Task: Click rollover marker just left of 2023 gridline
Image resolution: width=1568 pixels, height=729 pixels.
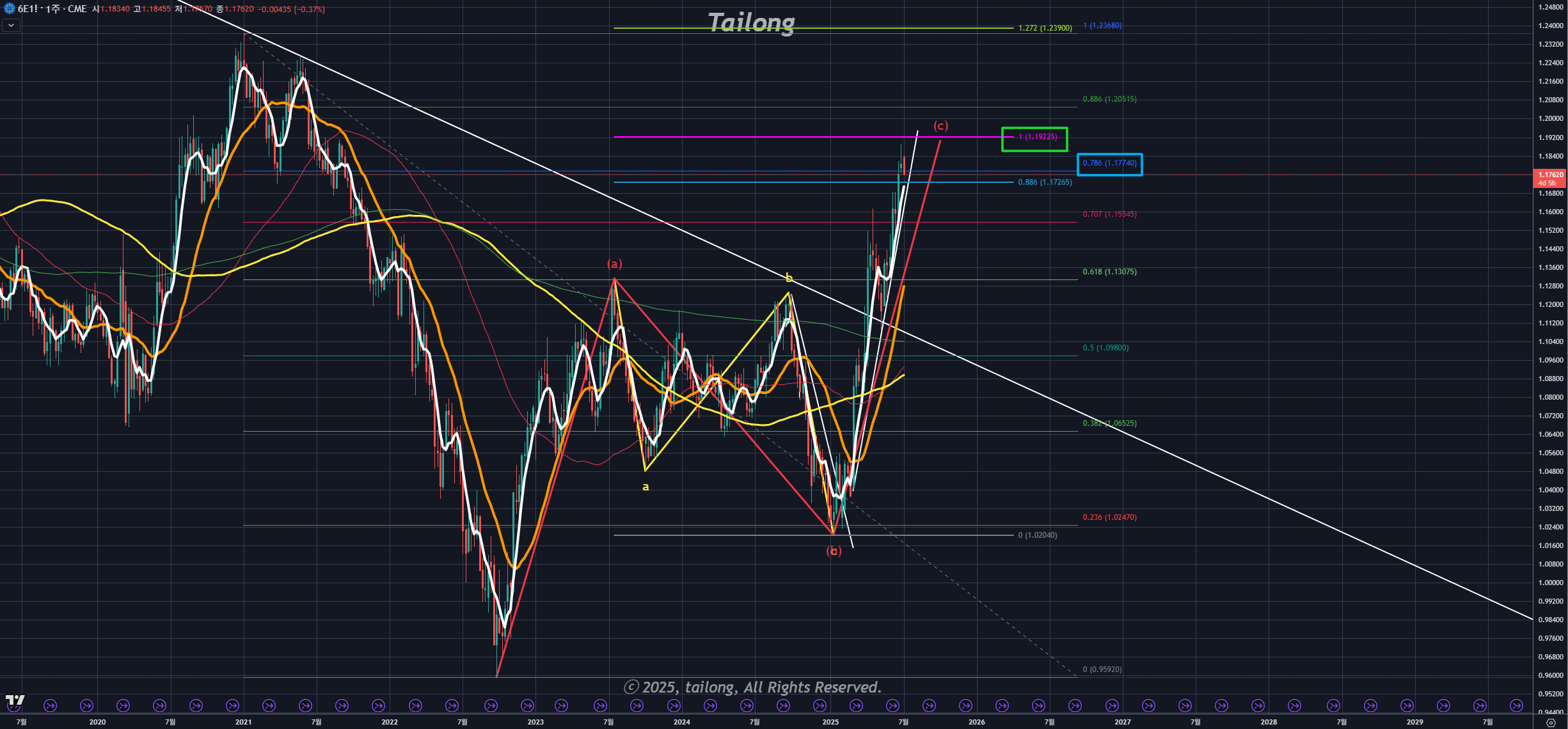Action: point(527,705)
